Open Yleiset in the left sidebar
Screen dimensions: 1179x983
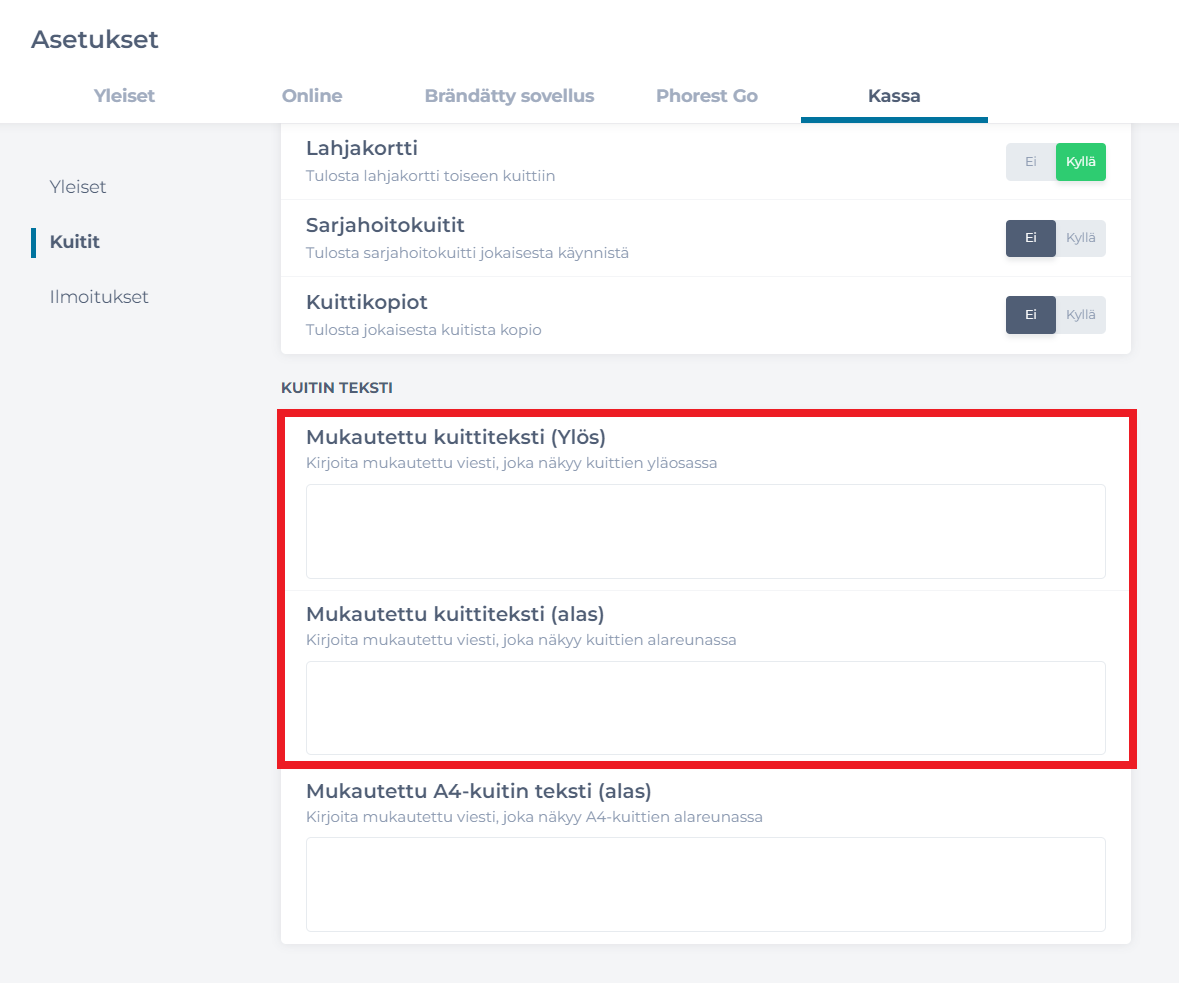tap(78, 187)
